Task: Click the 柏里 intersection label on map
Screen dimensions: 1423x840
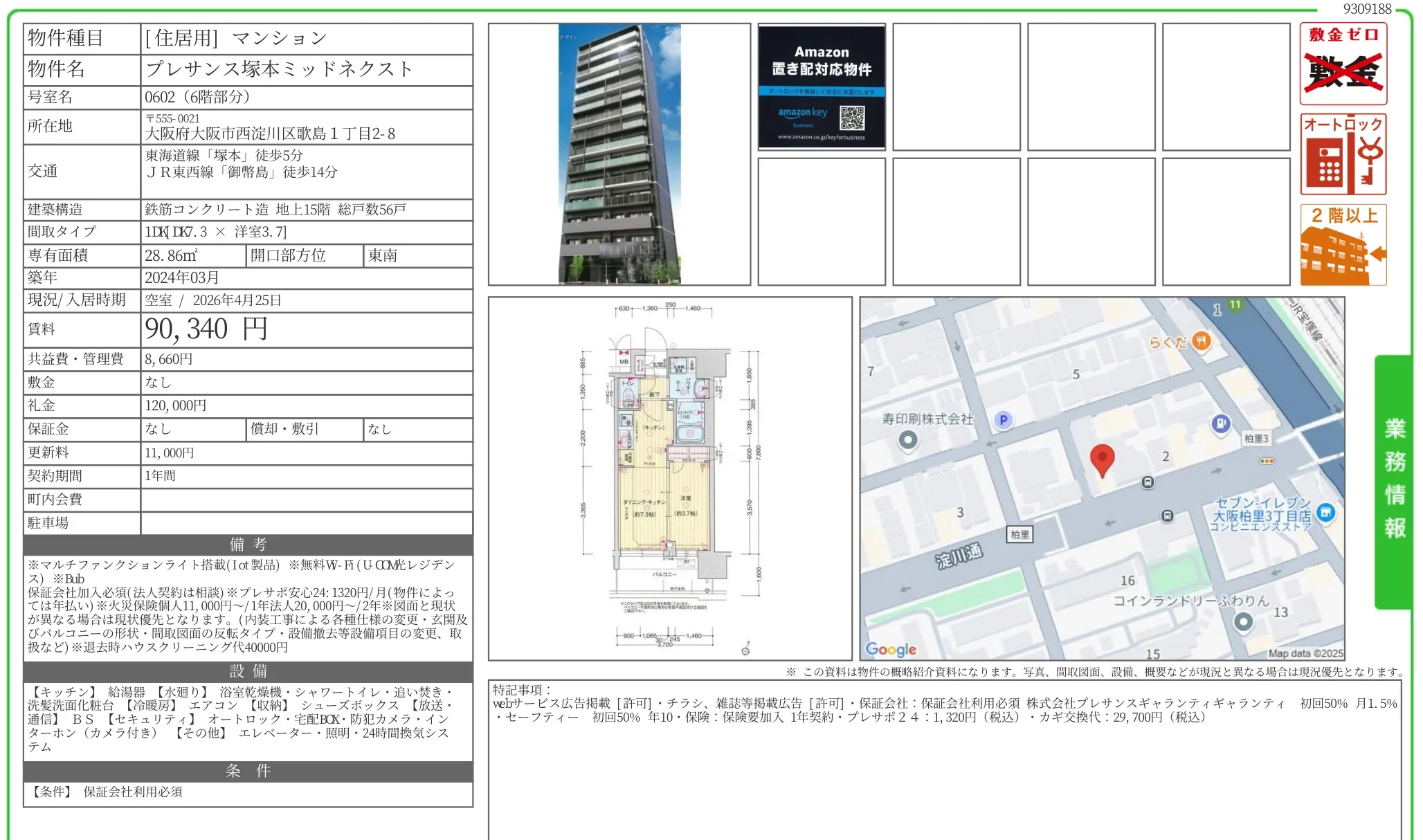Action: 1019,534
